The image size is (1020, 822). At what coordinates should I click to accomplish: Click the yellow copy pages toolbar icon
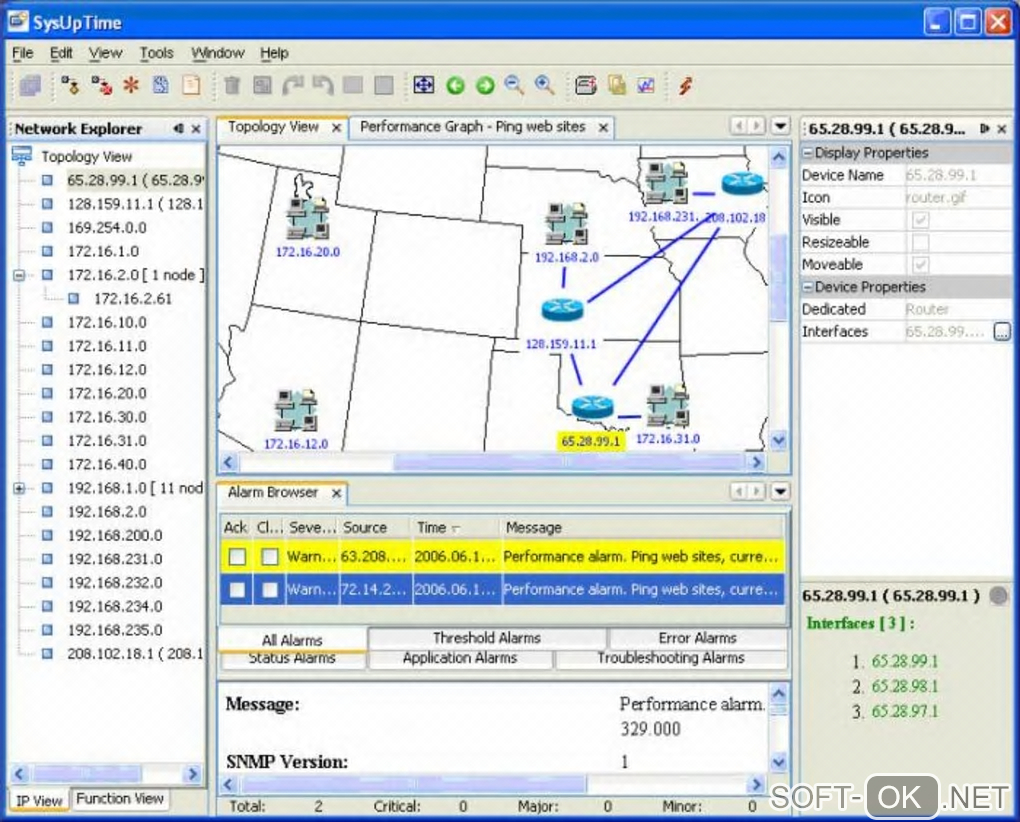click(617, 85)
